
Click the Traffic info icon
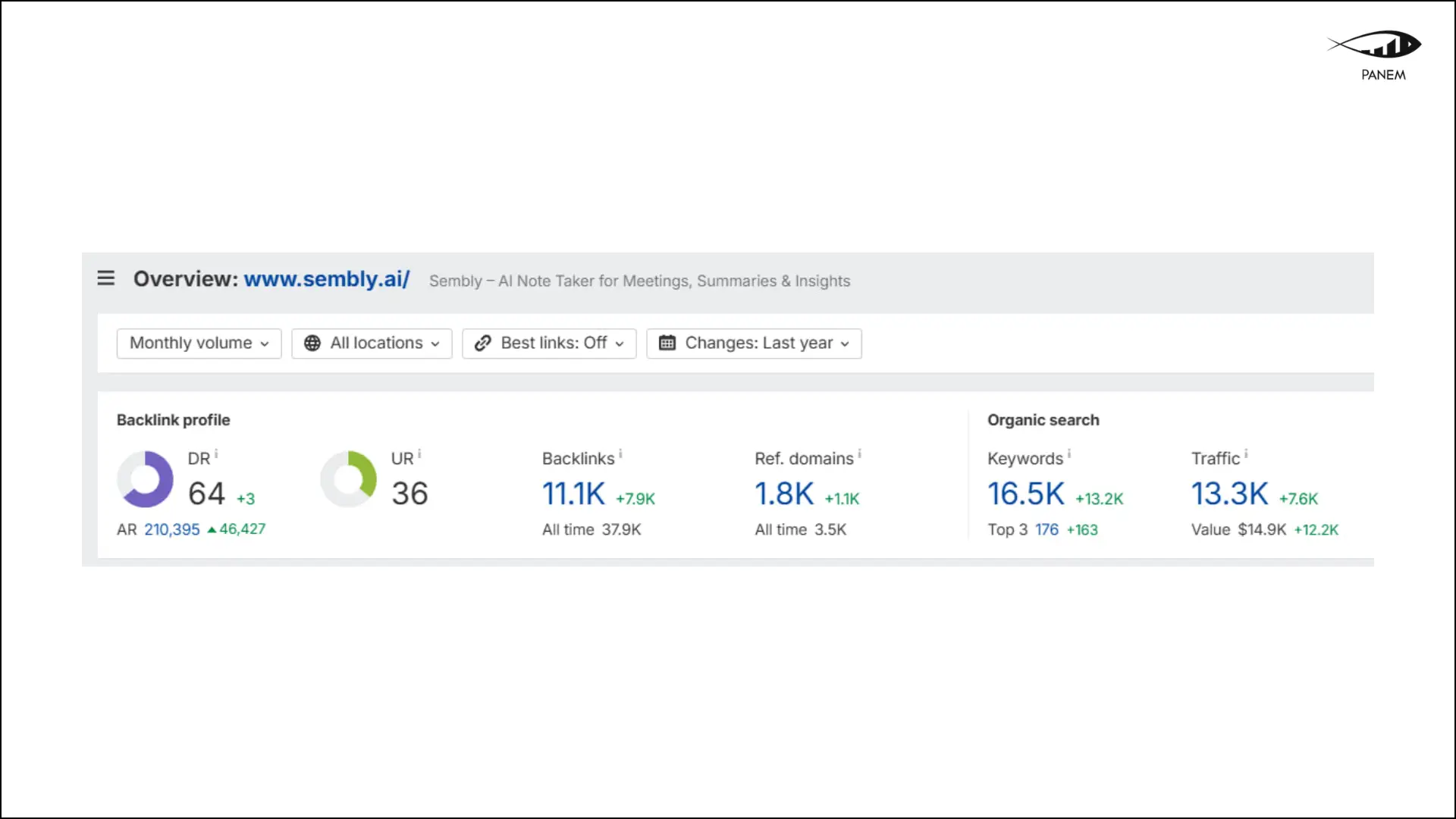tap(1246, 454)
